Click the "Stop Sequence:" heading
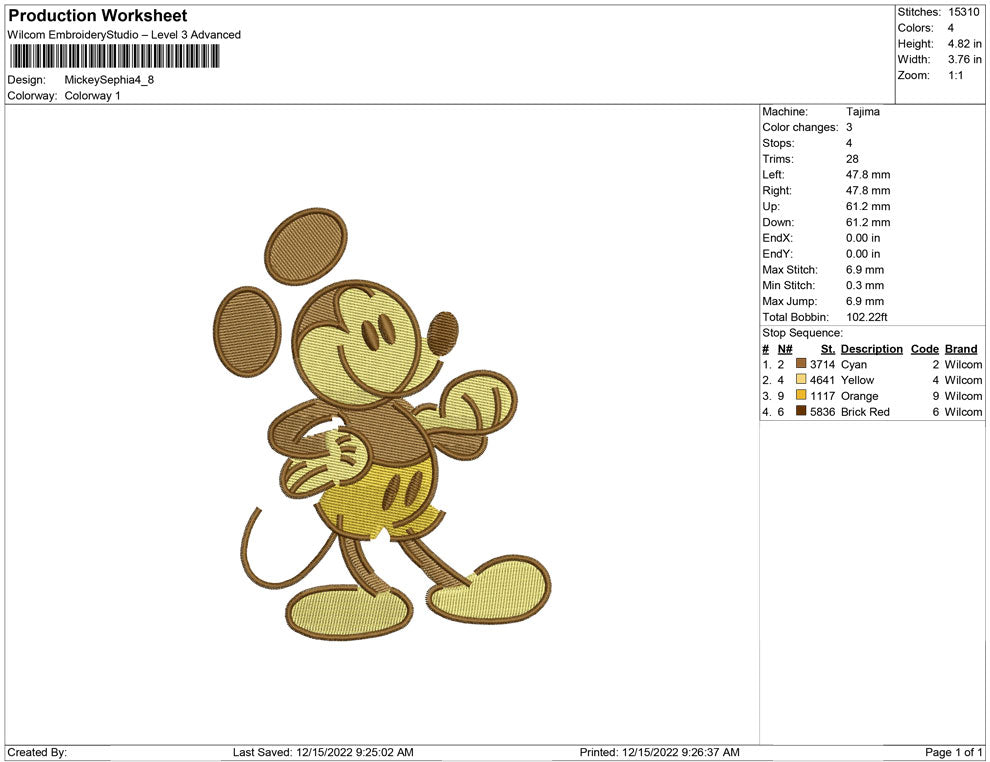This screenshot has width=990, height=762. [x=802, y=333]
